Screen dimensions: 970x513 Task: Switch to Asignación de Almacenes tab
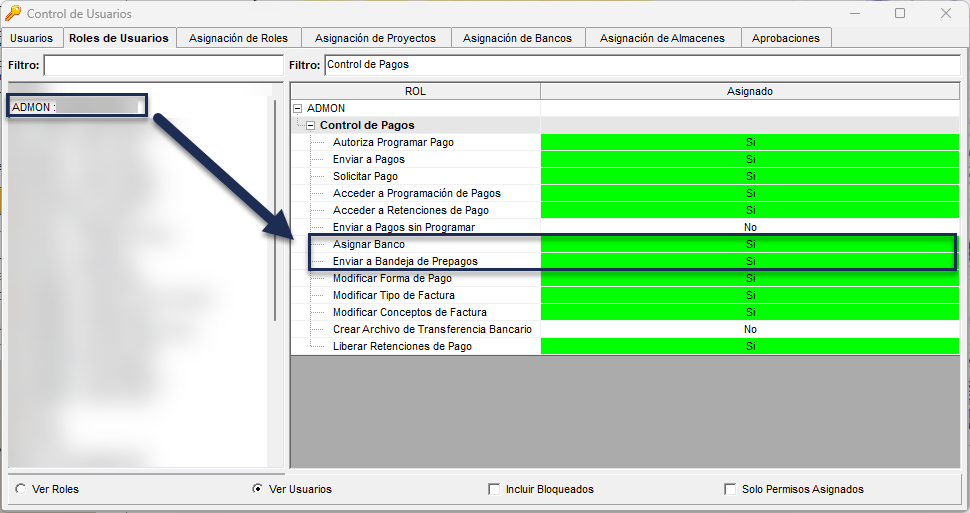click(x=663, y=38)
